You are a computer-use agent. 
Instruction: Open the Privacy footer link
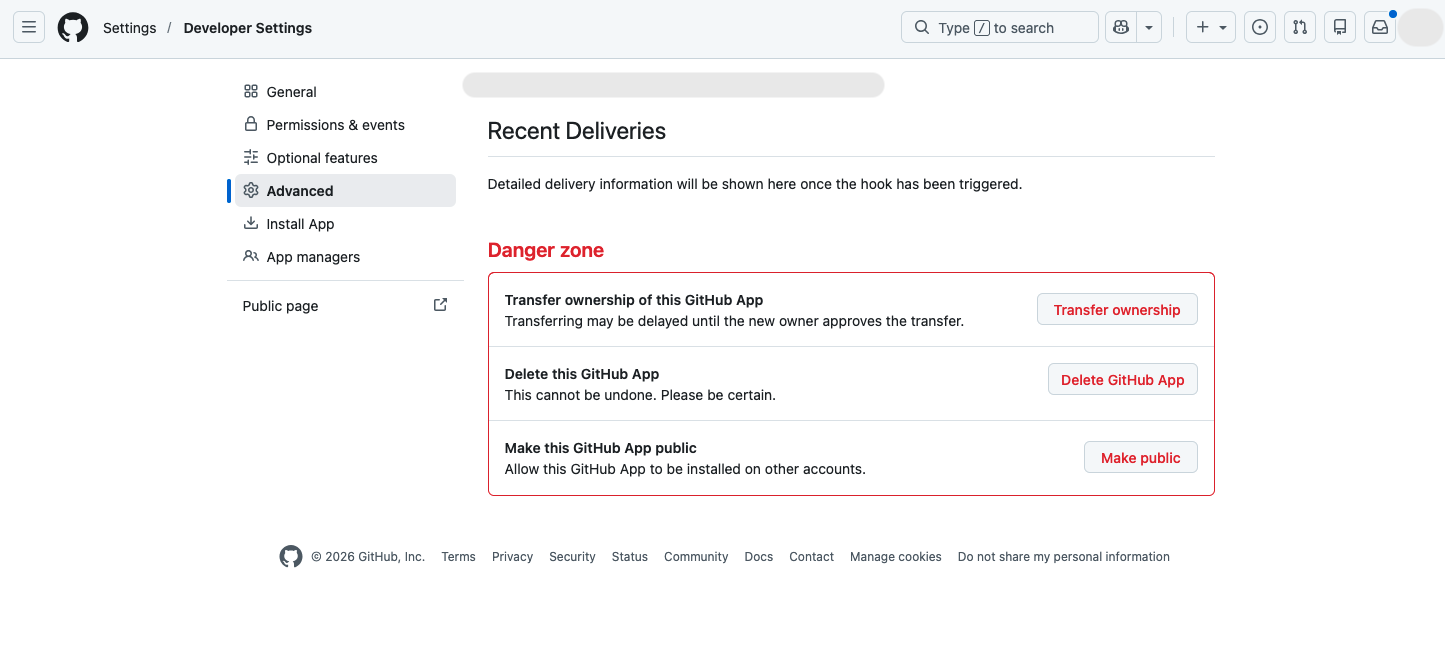tap(512, 557)
